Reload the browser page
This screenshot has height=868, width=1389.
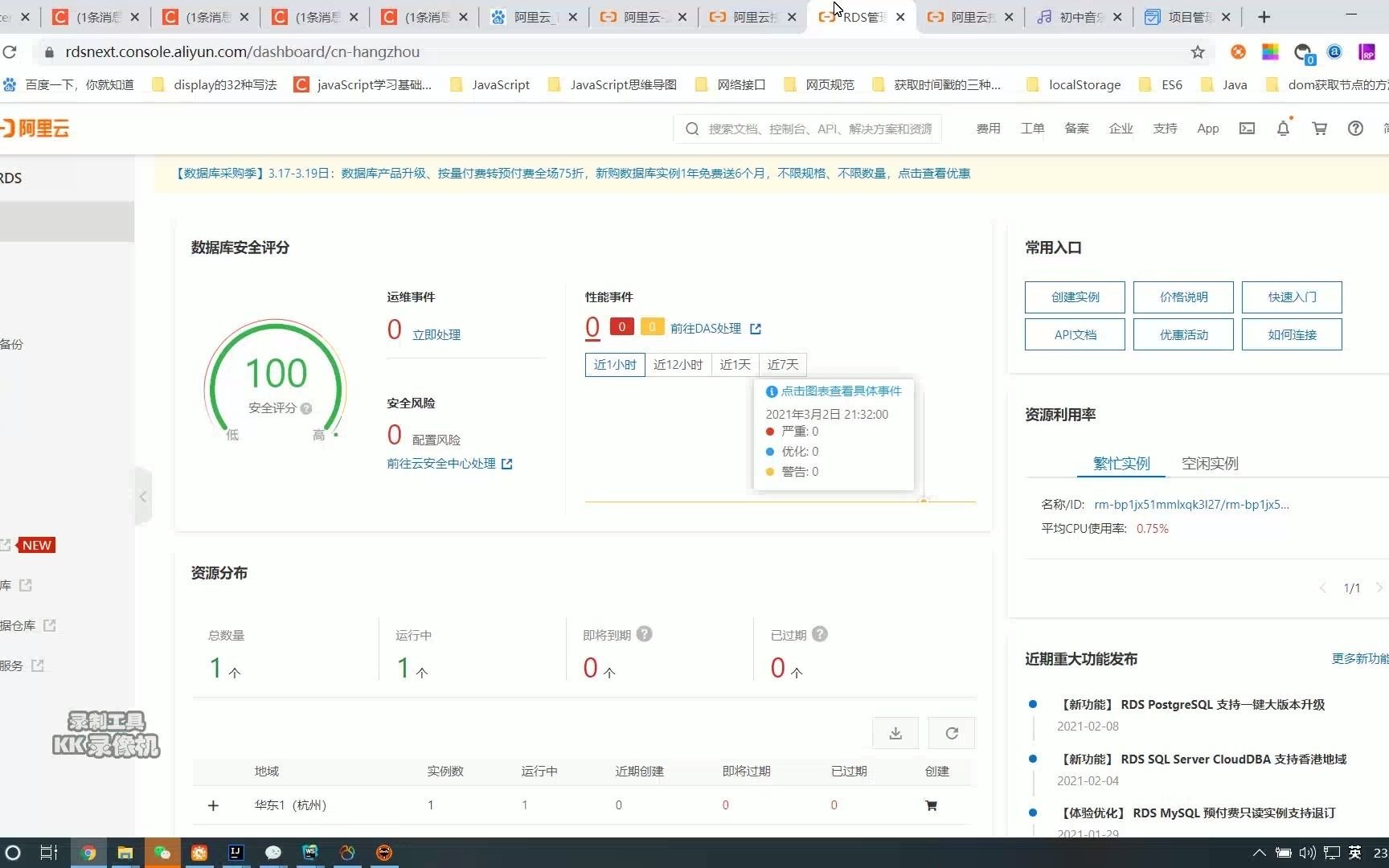pos(10,52)
